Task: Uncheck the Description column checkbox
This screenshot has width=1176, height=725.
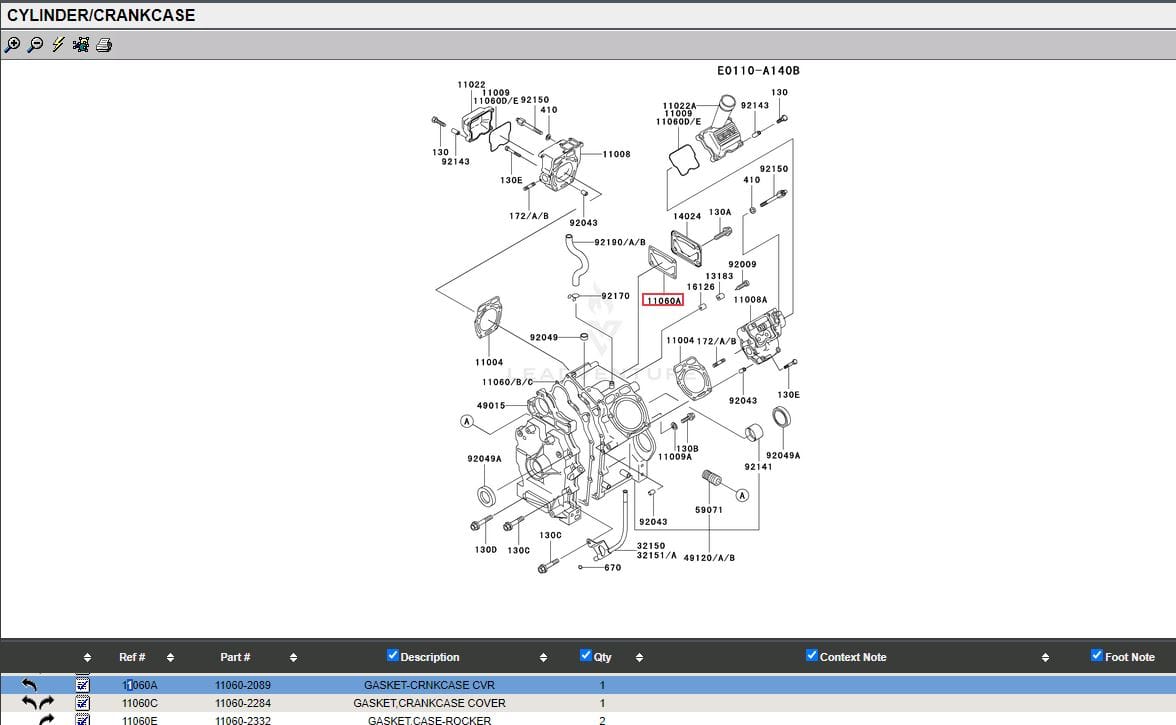Action: (x=393, y=656)
